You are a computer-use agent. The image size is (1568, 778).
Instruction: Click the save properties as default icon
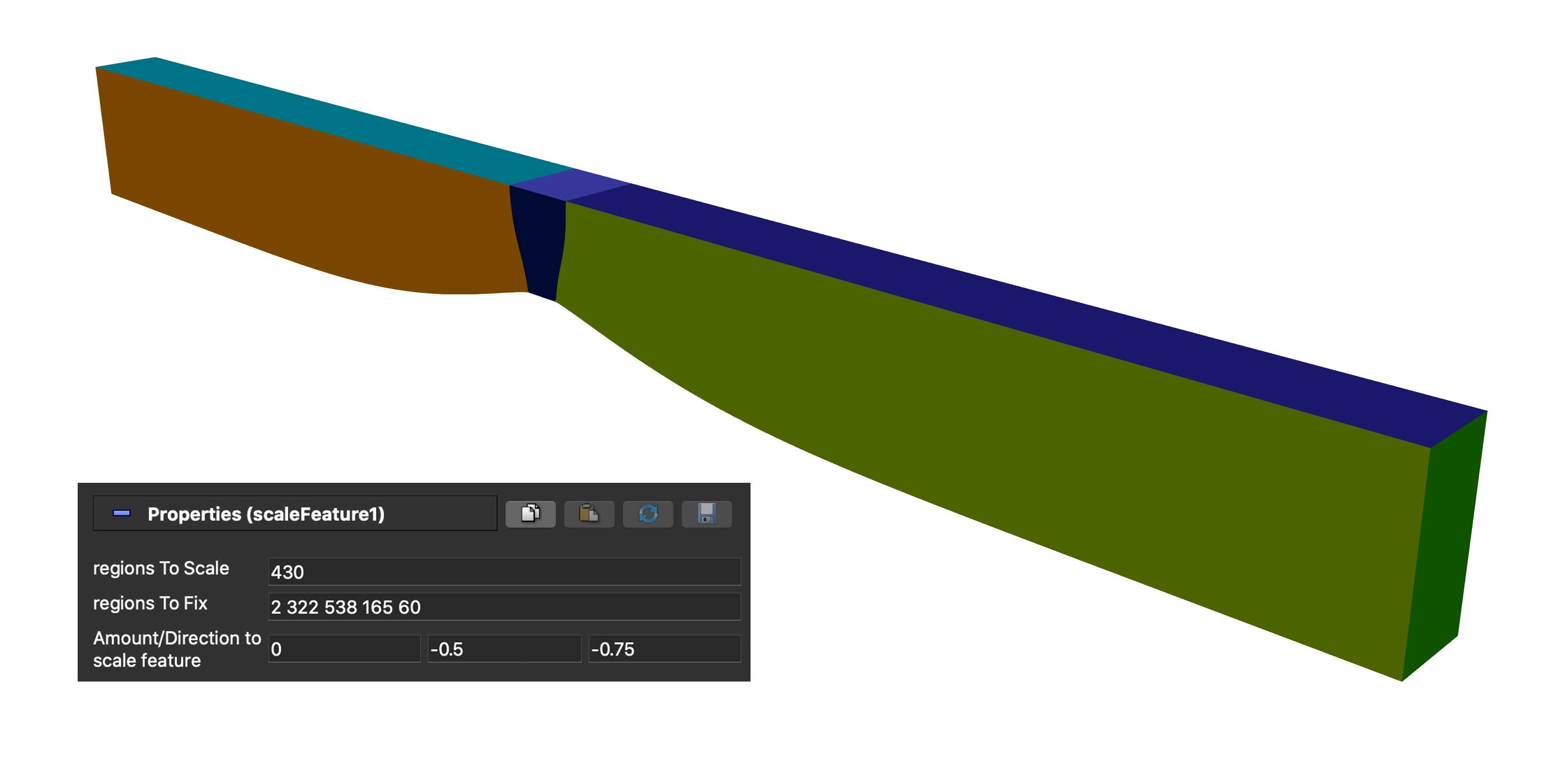click(x=706, y=514)
